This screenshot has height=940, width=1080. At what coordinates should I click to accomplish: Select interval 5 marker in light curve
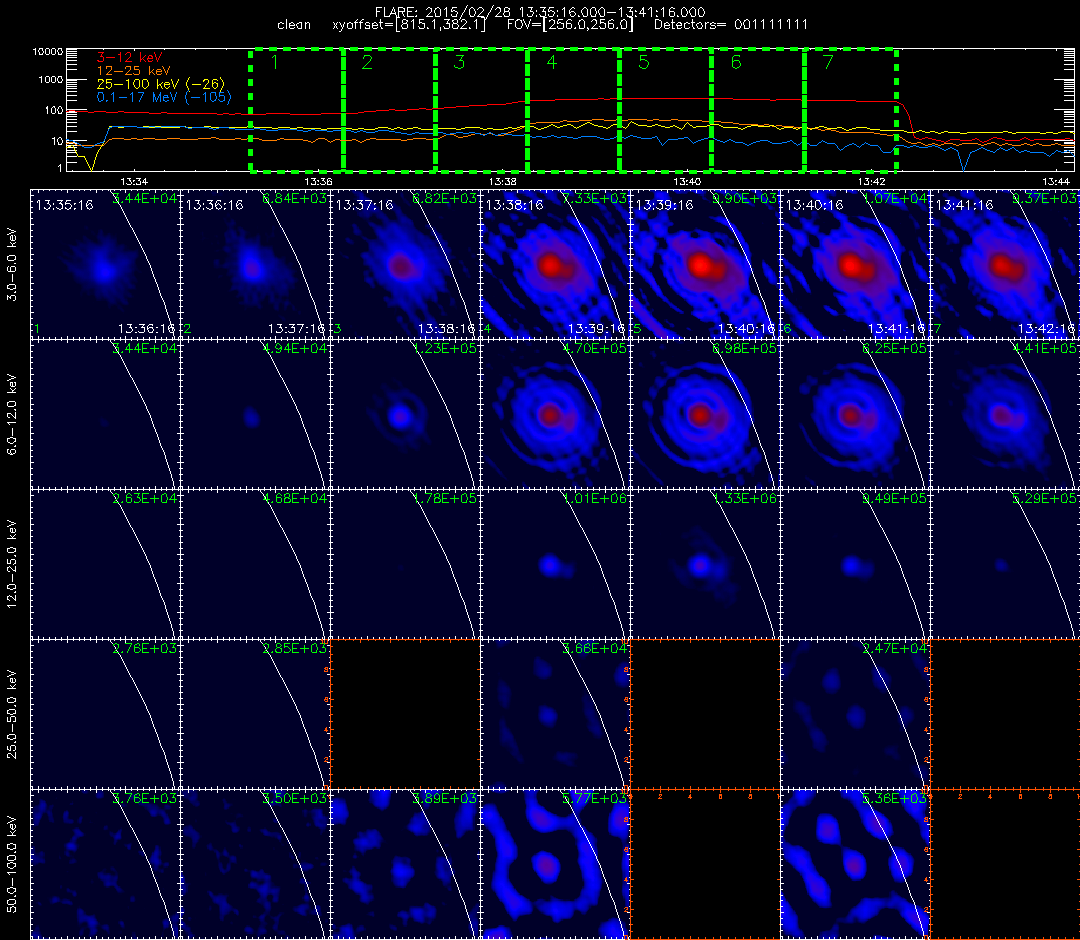pyautogui.click(x=644, y=62)
